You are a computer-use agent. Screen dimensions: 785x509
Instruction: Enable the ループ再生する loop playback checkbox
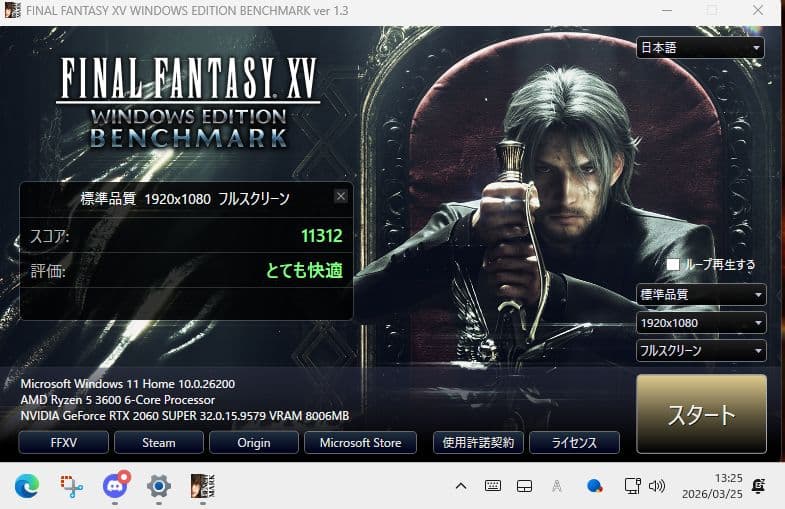673,264
